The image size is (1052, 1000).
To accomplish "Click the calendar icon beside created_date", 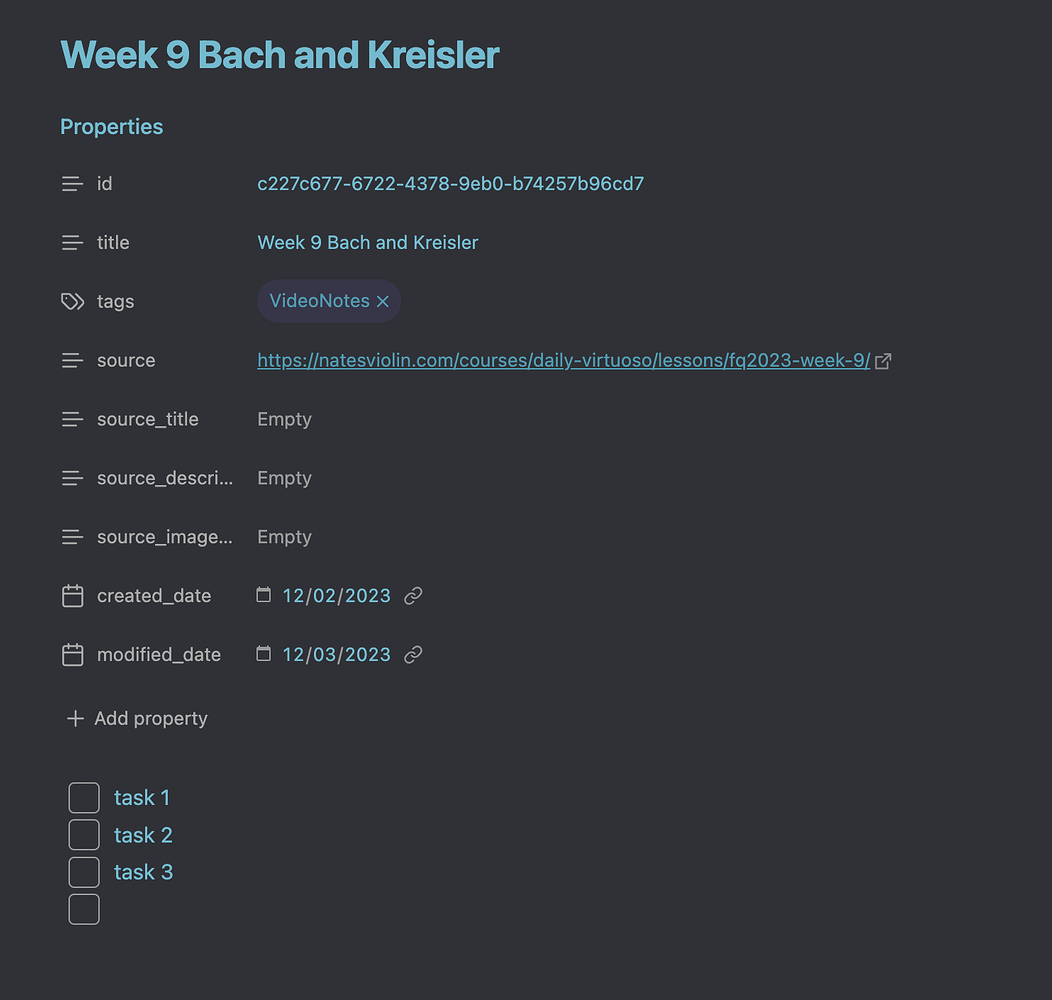I will click(x=72, y=595).
